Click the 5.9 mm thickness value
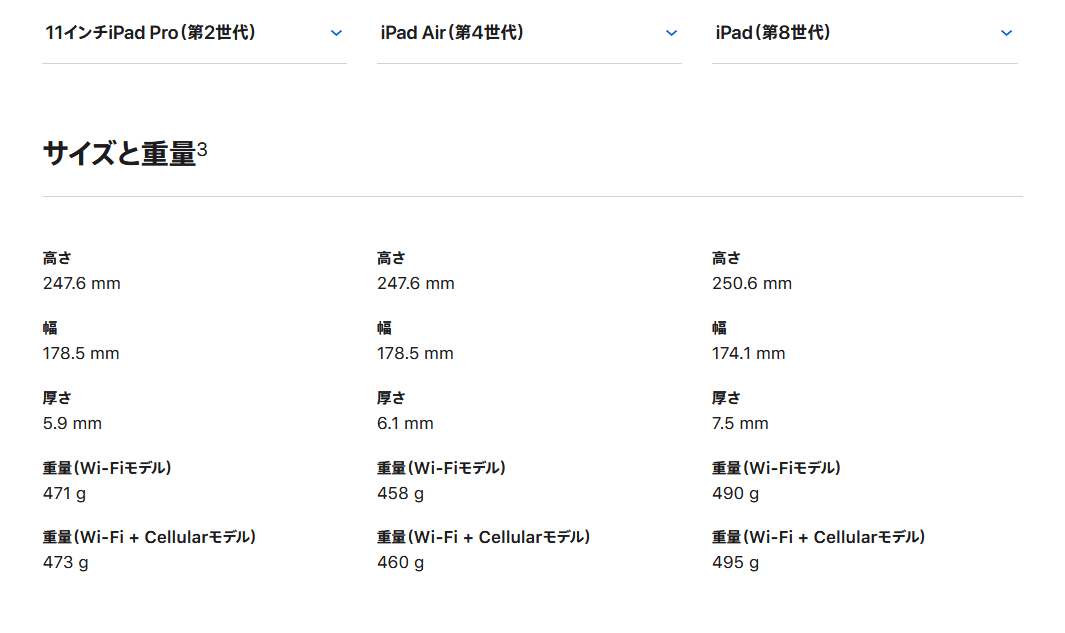This screenshot has height=633, width=1065. tap(72, 423)
